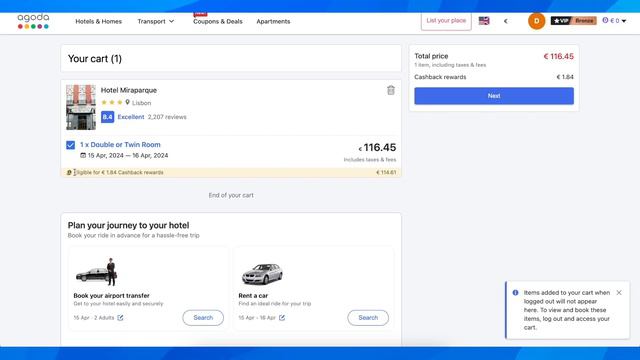Open the orange user avatar menu
The width and height of the screenshot is (640, 360).
tap(536, 21)
